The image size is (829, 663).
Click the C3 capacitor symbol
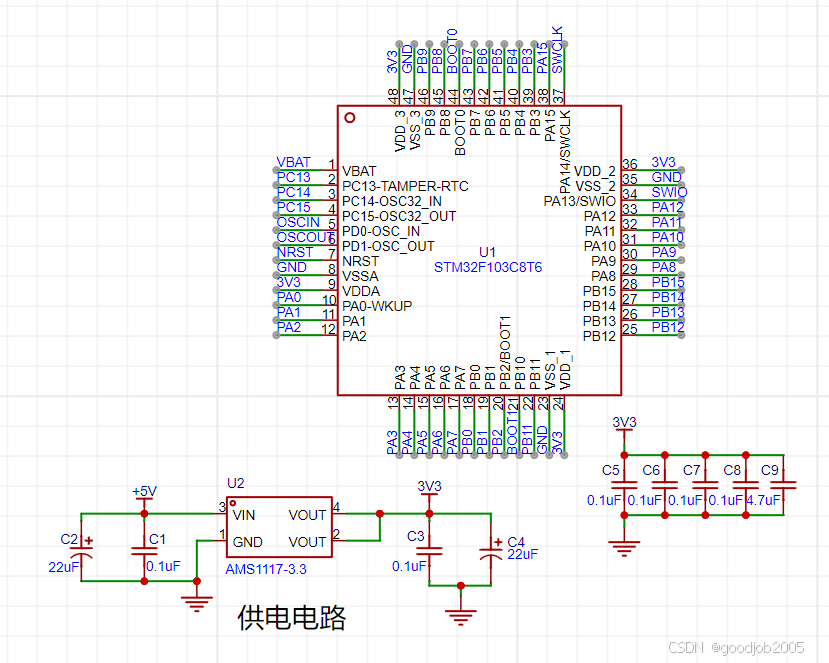click(429, 551)
